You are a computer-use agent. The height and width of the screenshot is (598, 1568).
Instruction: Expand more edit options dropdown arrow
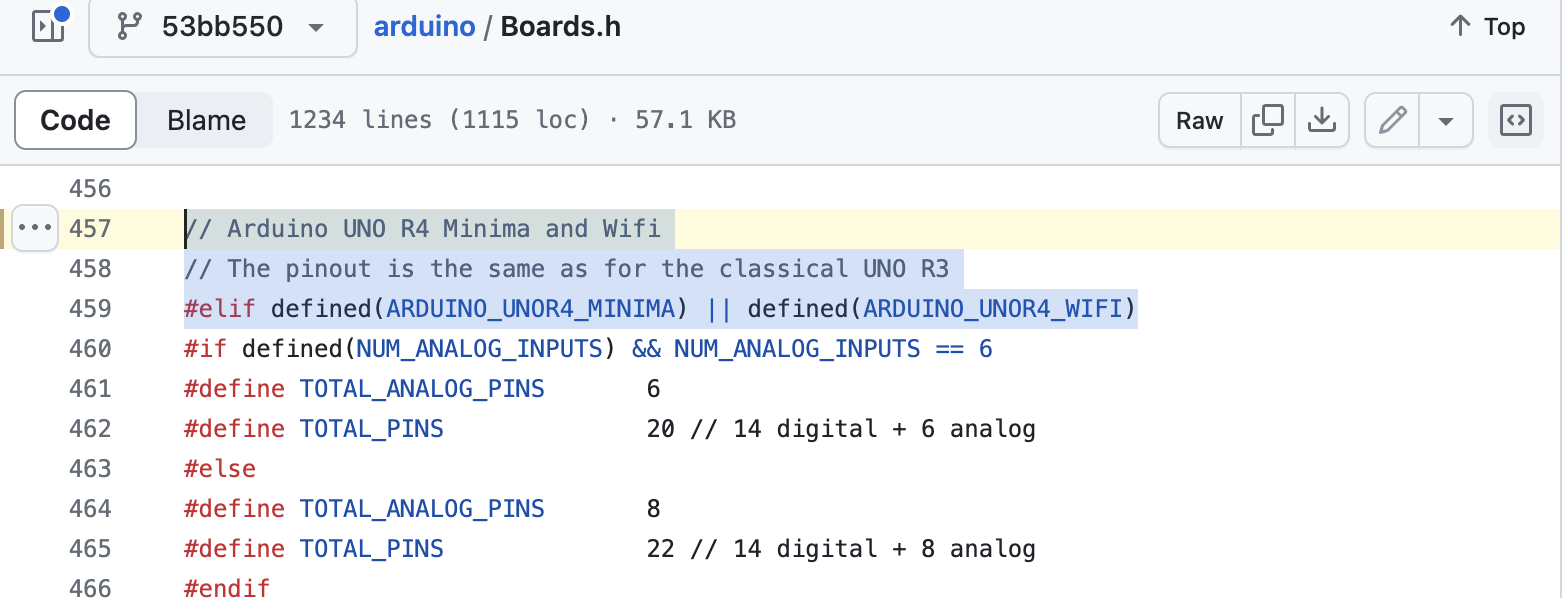coord(1445,121)
